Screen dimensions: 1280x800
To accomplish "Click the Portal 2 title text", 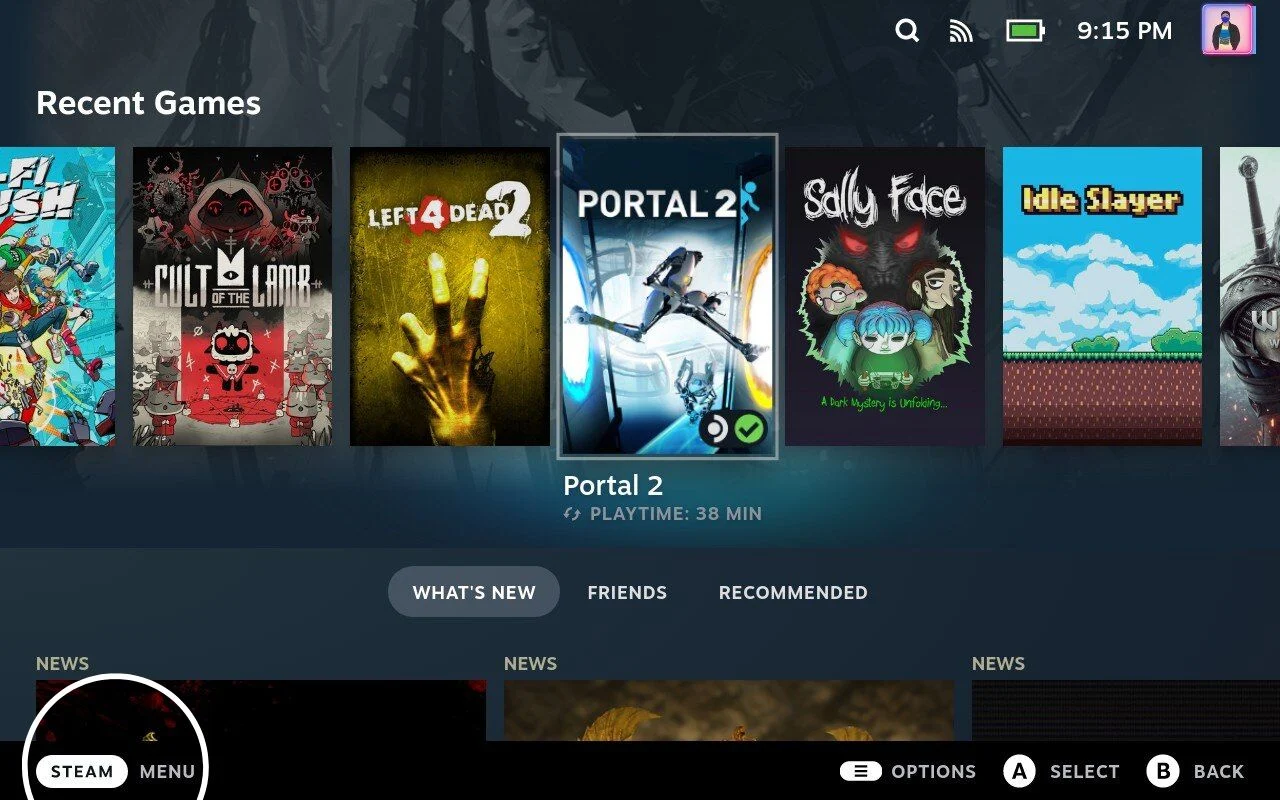I will point(613,486).
